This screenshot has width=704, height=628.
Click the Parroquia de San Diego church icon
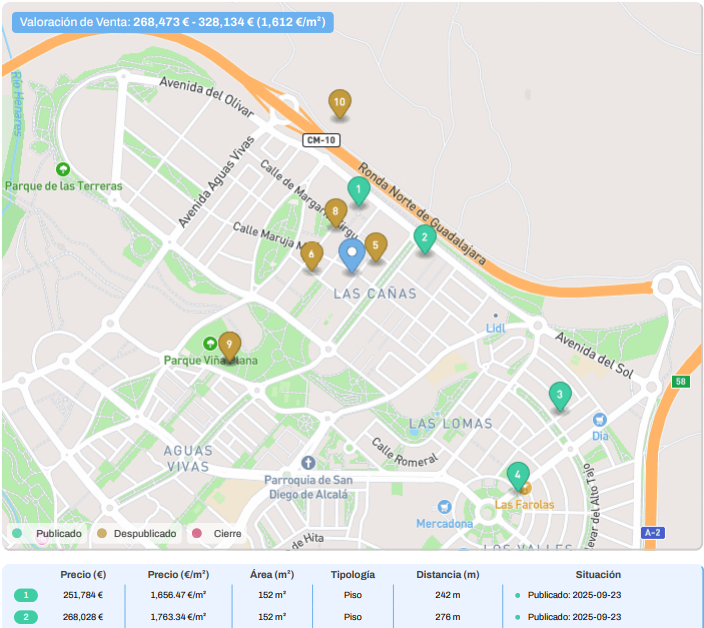point(307,462)
